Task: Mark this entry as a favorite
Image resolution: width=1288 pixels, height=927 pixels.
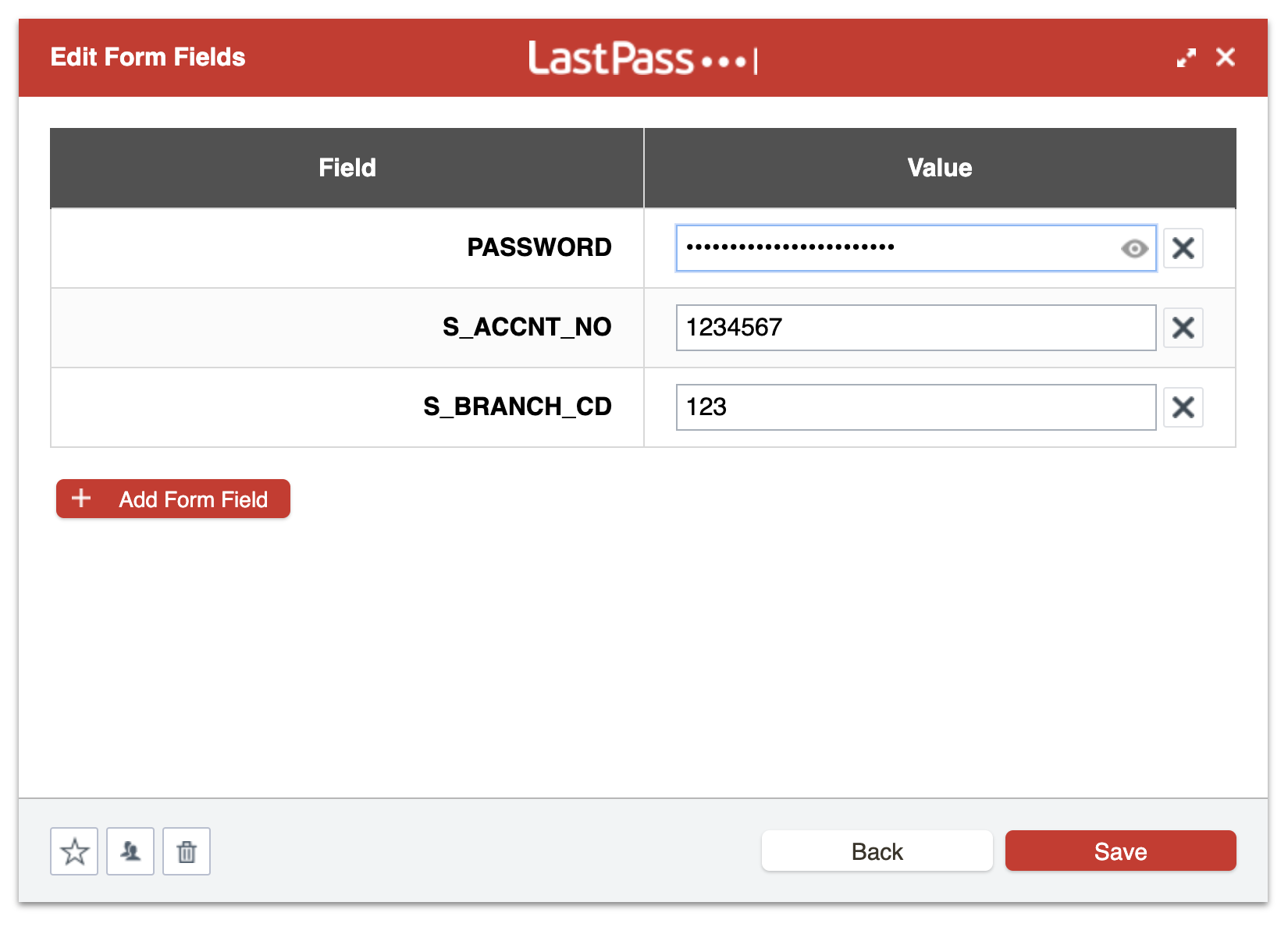Action: pos(74,851)
